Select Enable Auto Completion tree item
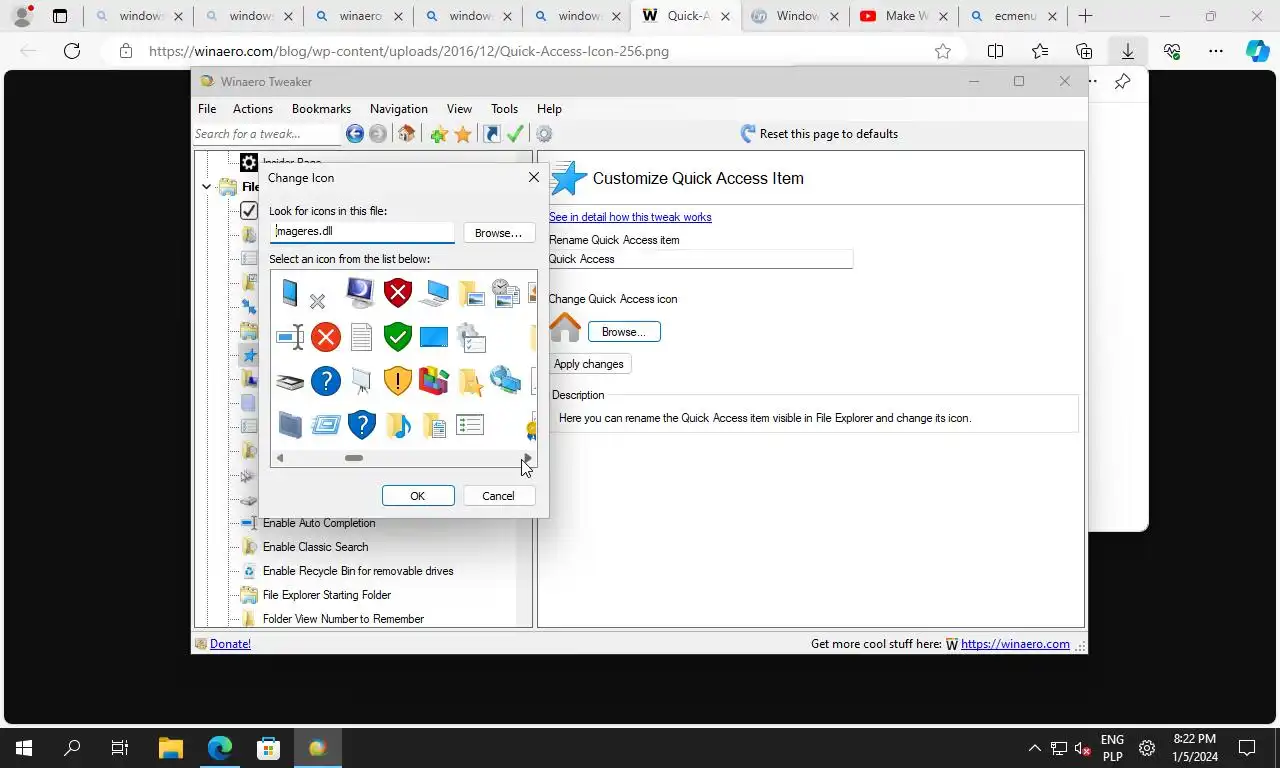1280x768 pixels. (x=319, y=523)
